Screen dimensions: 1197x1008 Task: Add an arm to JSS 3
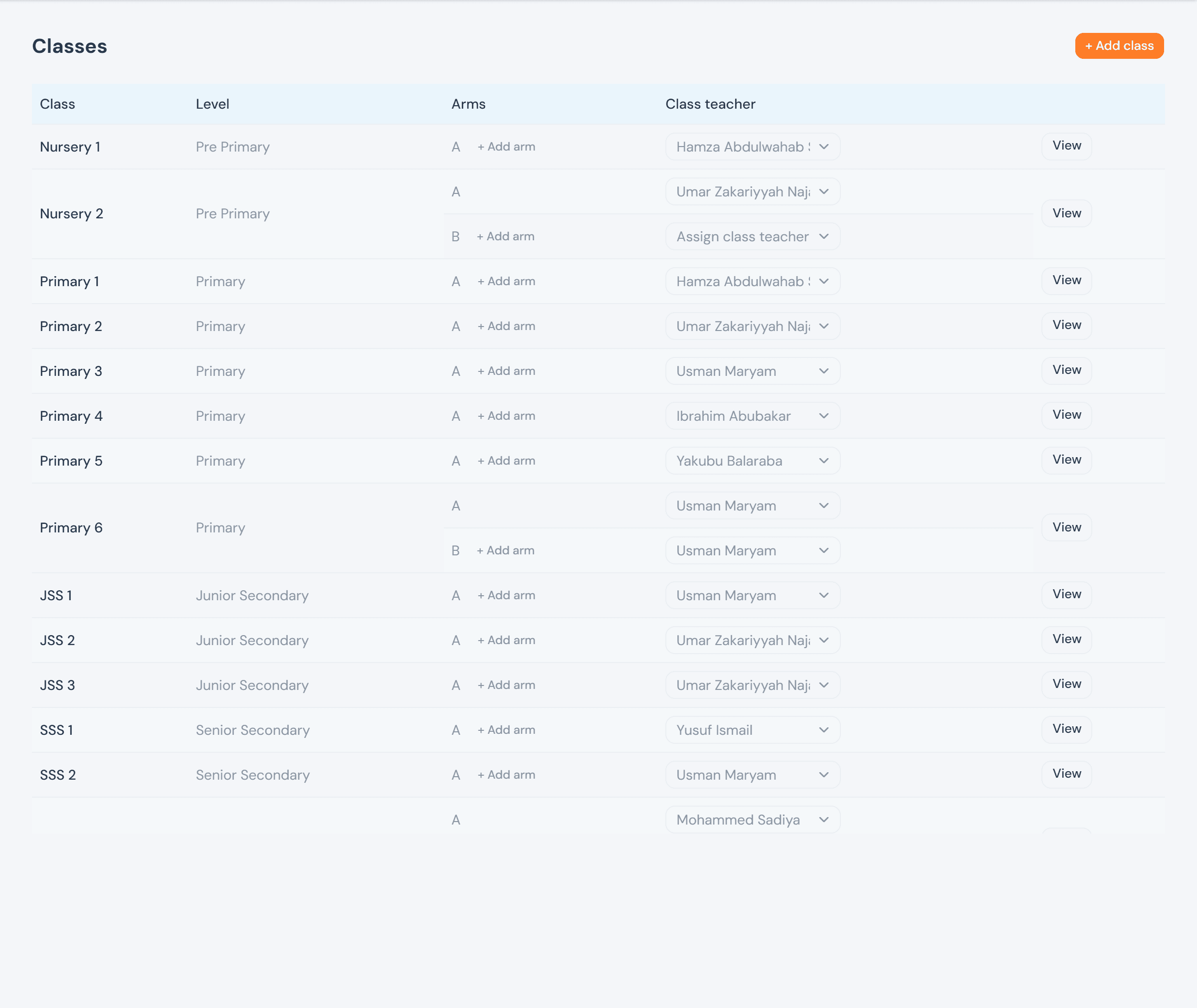506,685
